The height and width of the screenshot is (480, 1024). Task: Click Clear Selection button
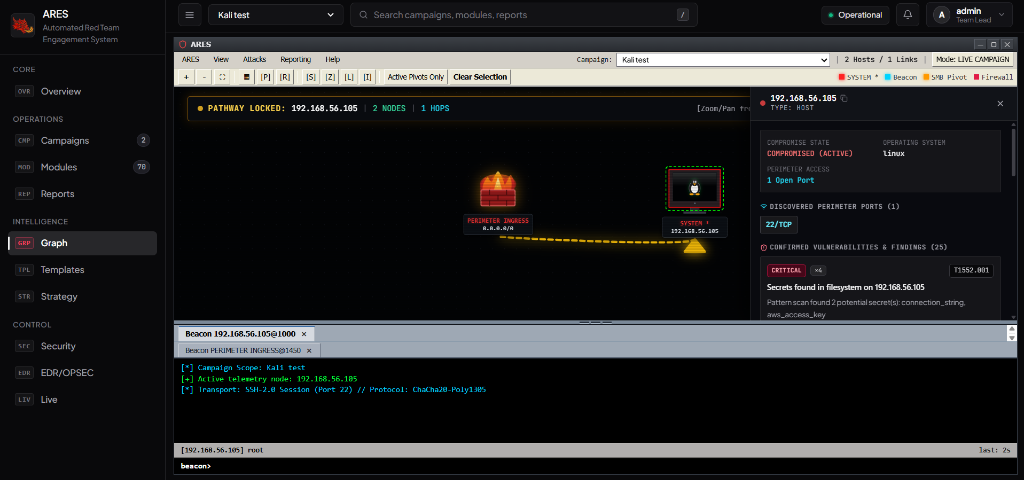click(x=480, y=77)
